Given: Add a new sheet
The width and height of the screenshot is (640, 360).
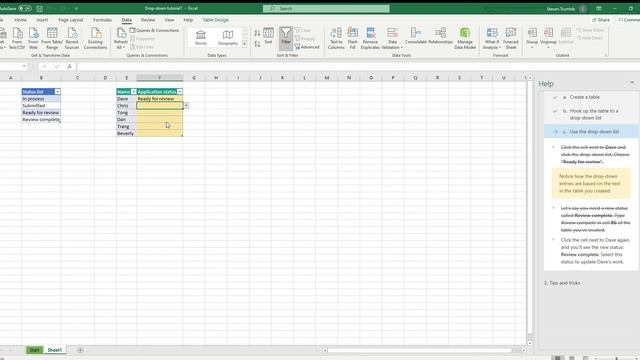Looking at the screenshot, I should click(80, 350).
